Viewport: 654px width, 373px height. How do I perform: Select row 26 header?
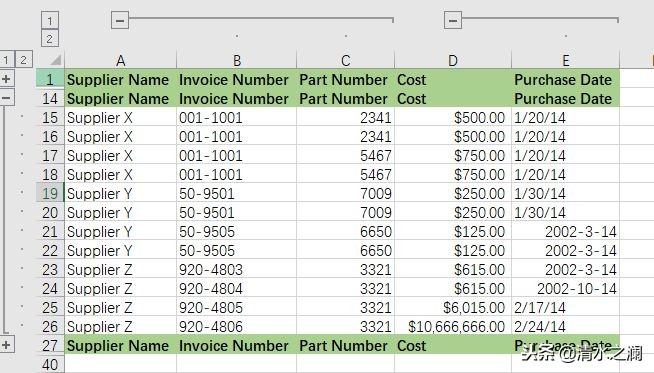50,326
